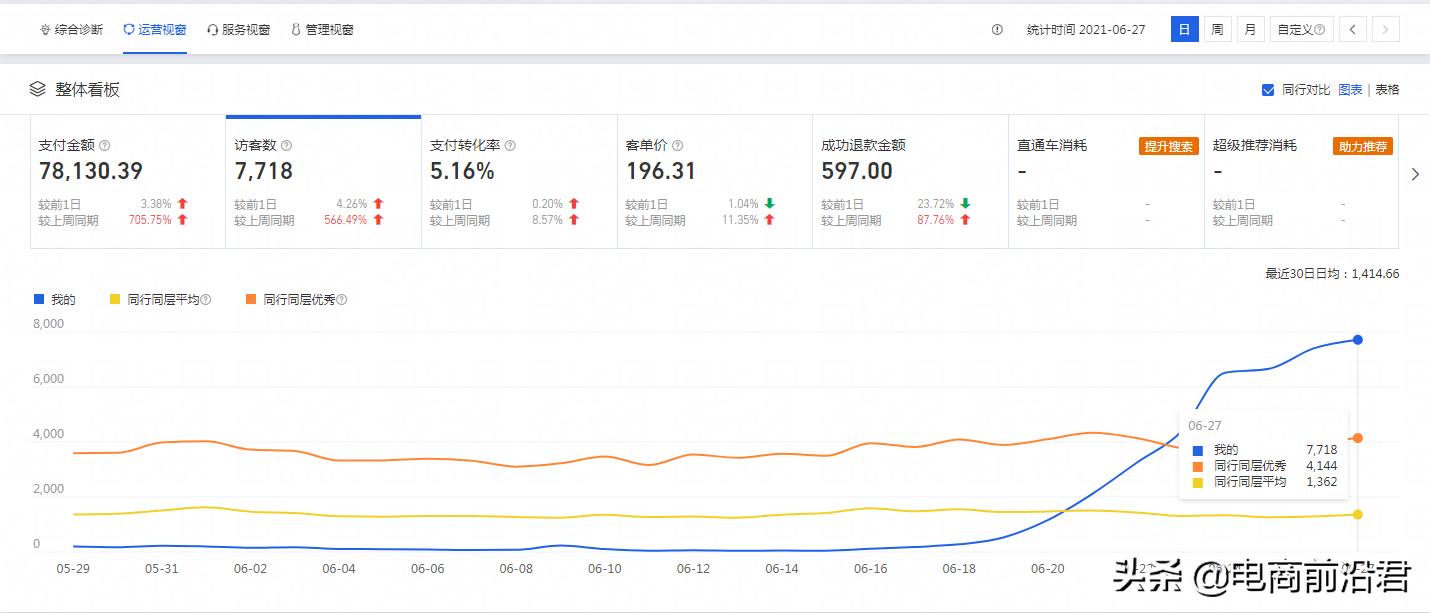This screenshot has width=1430, height=613.
Task: Click the layers icon beside 整体看板
Action: pyautogui.click(x=39, y=88)
